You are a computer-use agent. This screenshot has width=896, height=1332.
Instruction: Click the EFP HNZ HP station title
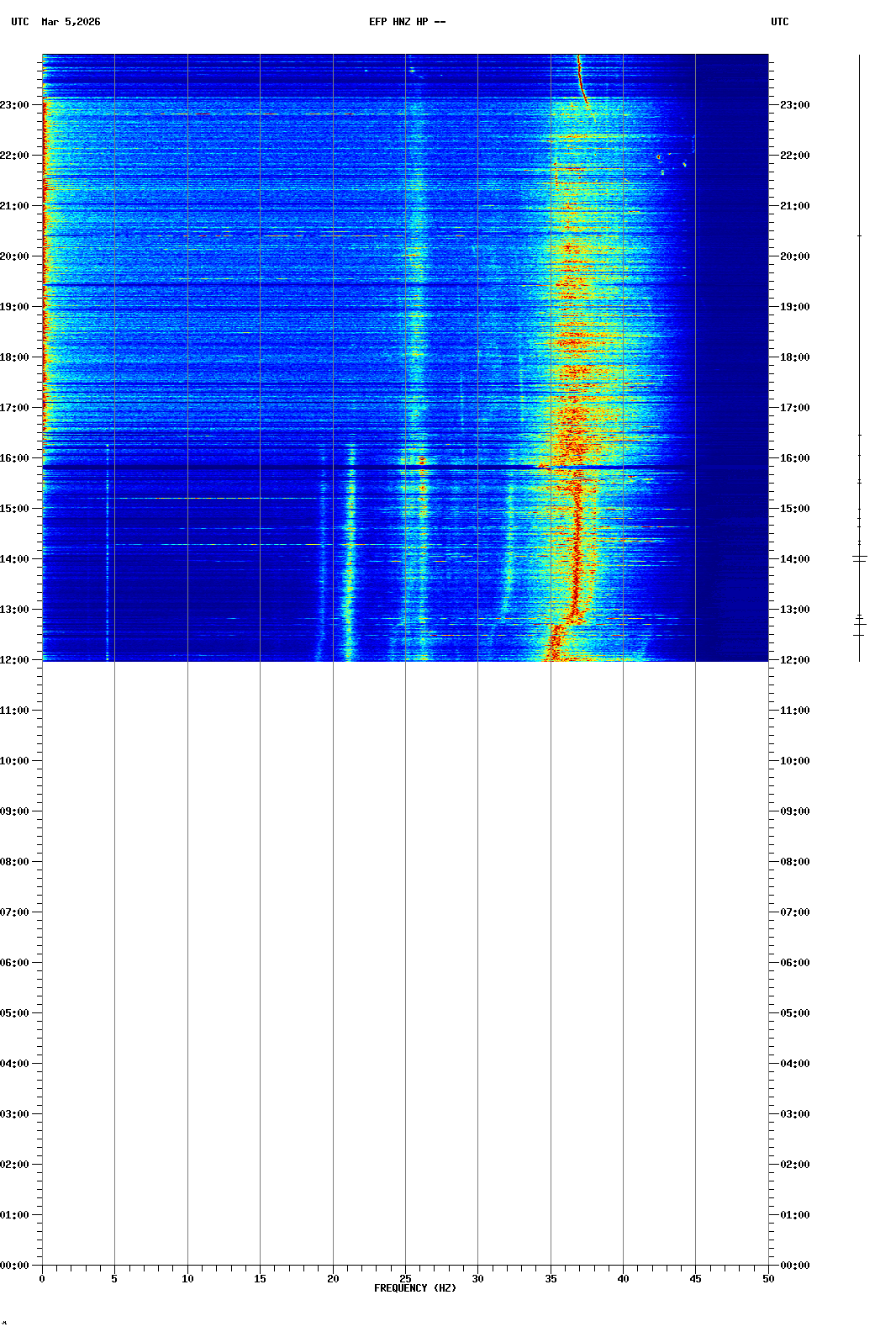click(x=407, y=22)
